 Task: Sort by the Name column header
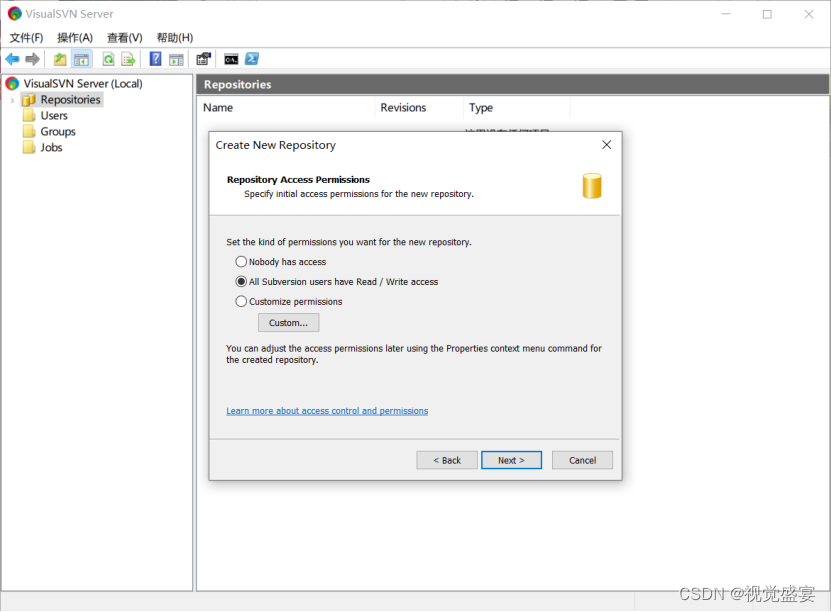pyautogui.click(x=286, y=108)
